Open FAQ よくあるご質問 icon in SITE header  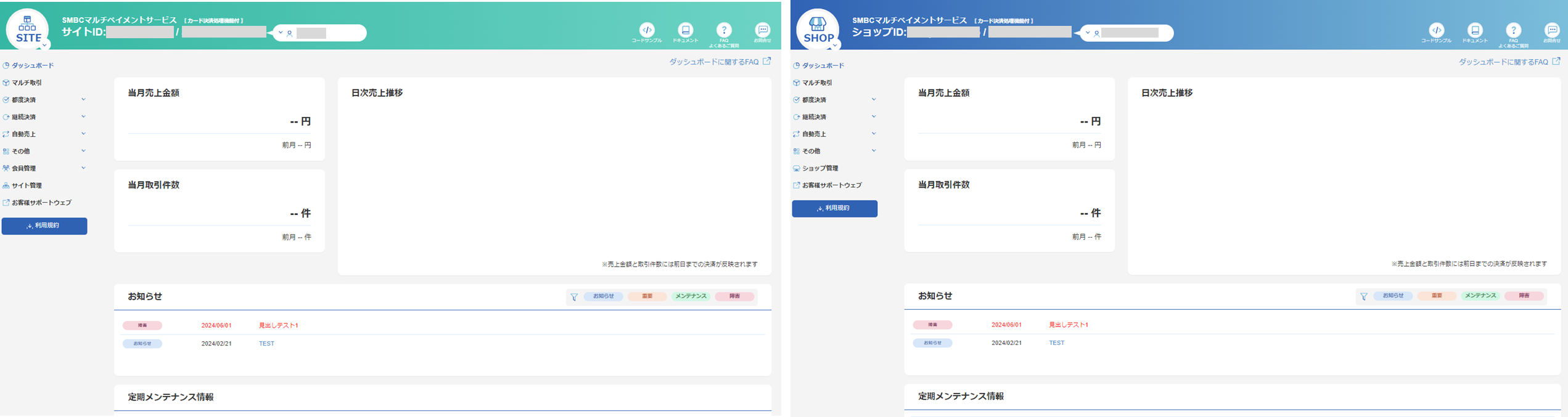click(x=724, y=35)
